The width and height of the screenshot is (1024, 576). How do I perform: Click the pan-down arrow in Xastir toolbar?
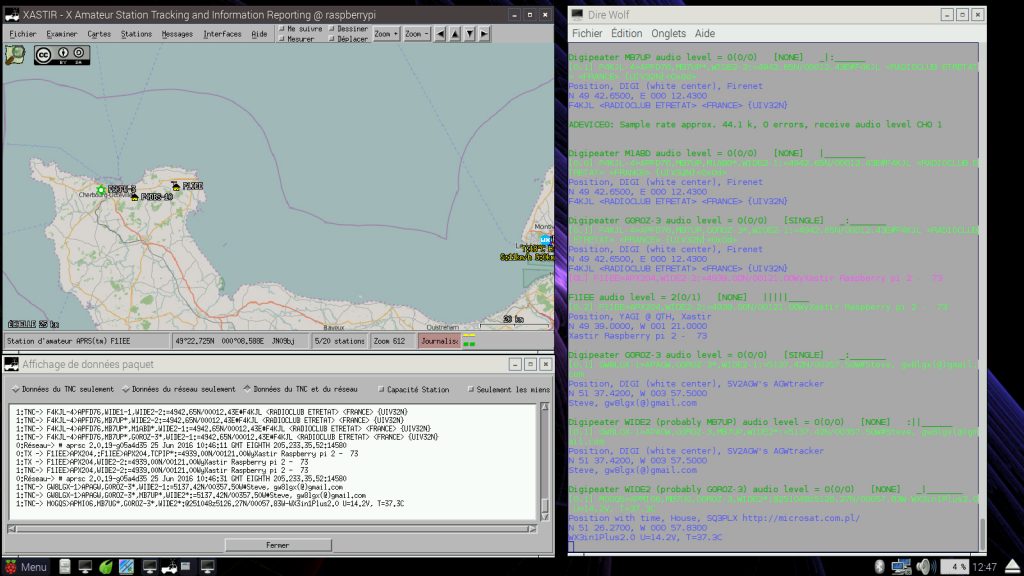(469, 33)
